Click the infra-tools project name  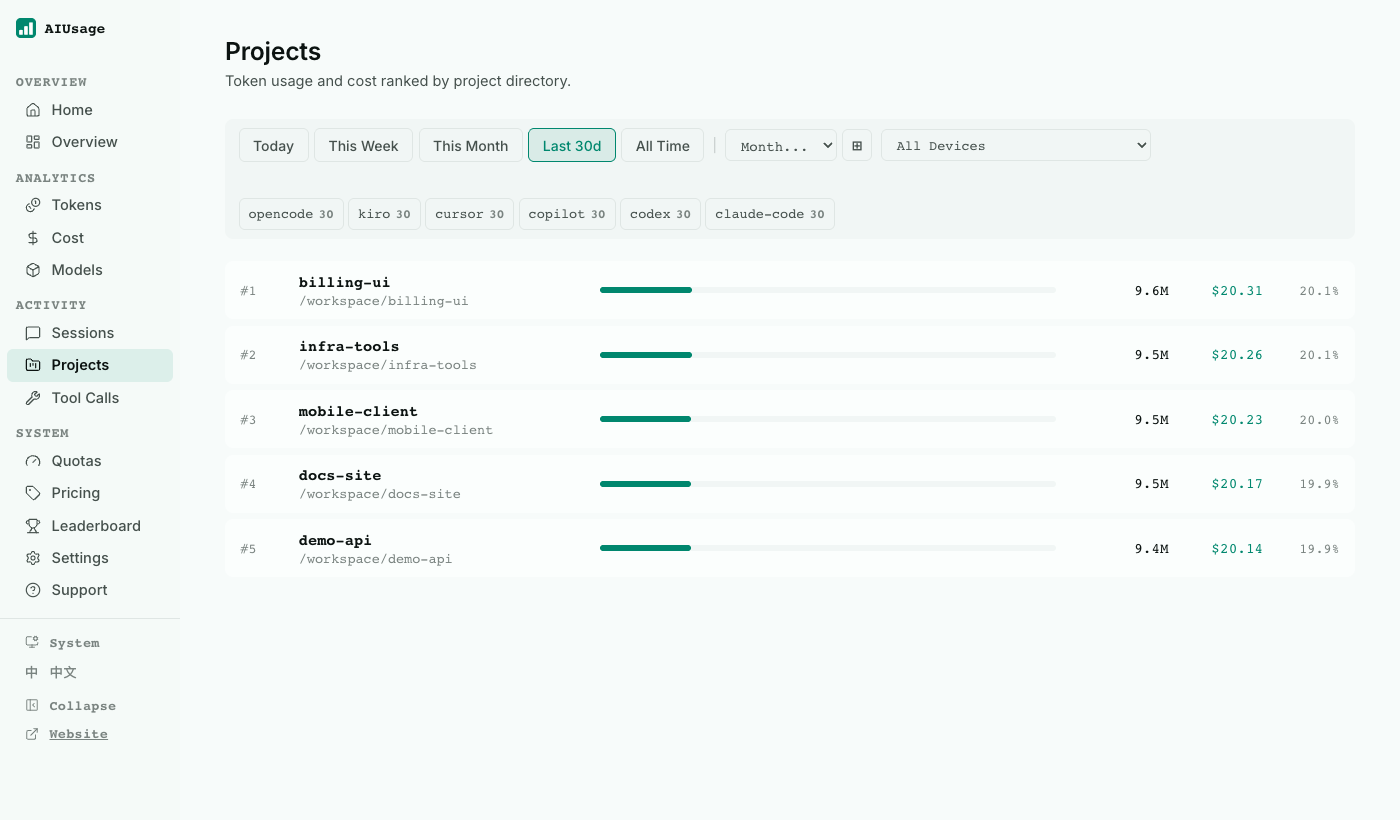click(349, 346)
